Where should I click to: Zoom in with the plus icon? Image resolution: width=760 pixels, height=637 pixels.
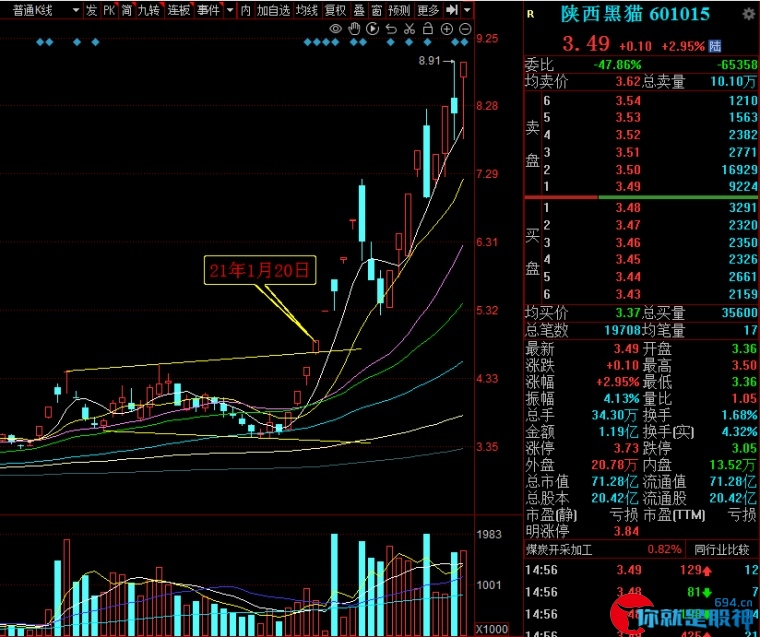click(446, 29)
